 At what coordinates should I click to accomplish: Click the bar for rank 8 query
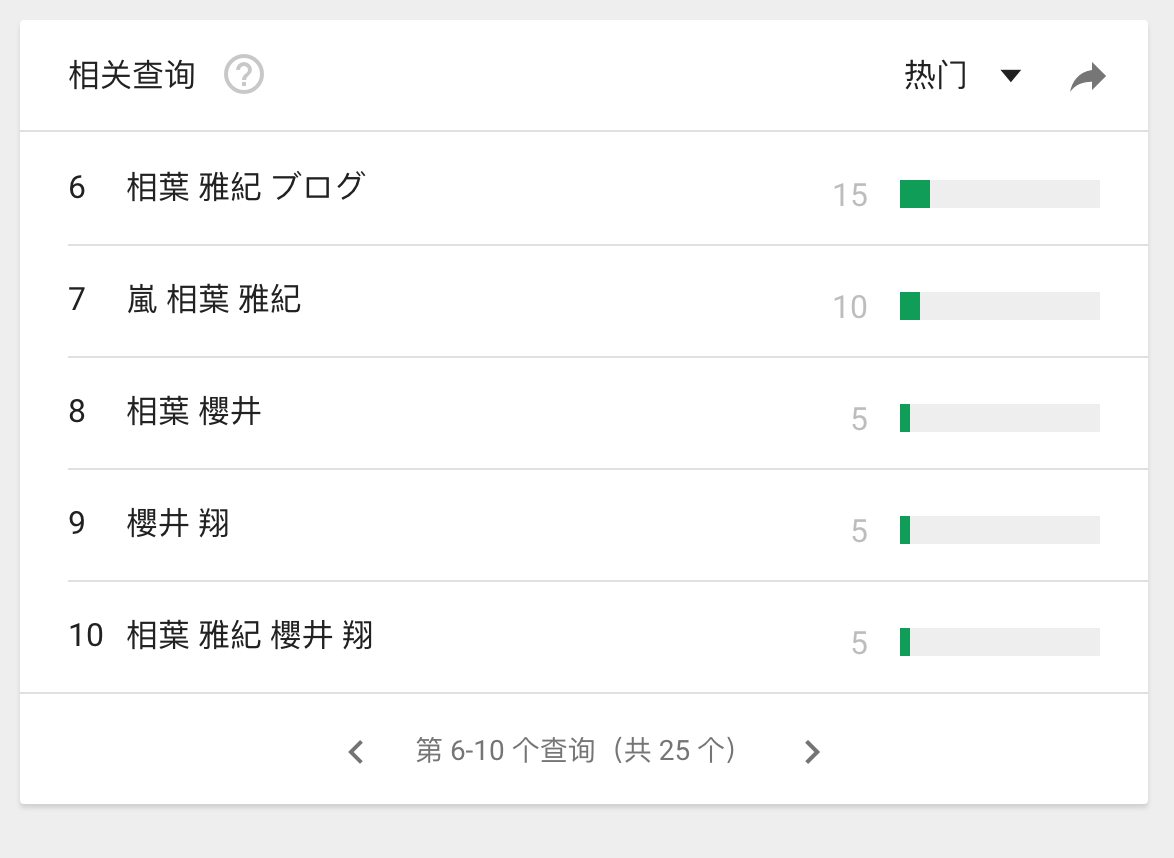tap(999, 418)
